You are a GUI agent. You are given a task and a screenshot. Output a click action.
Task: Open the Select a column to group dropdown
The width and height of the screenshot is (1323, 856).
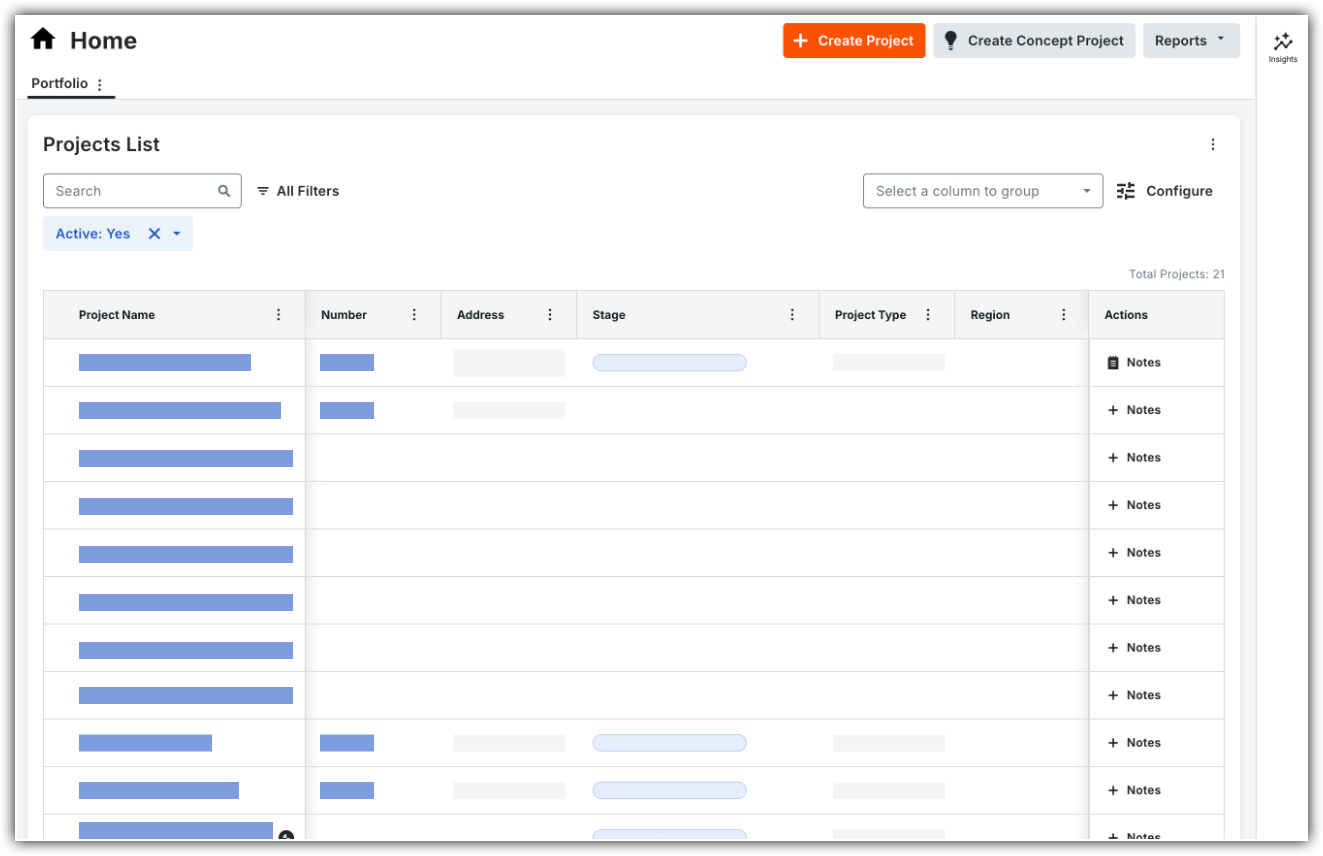pyautogui.click(x=983, y=191)
